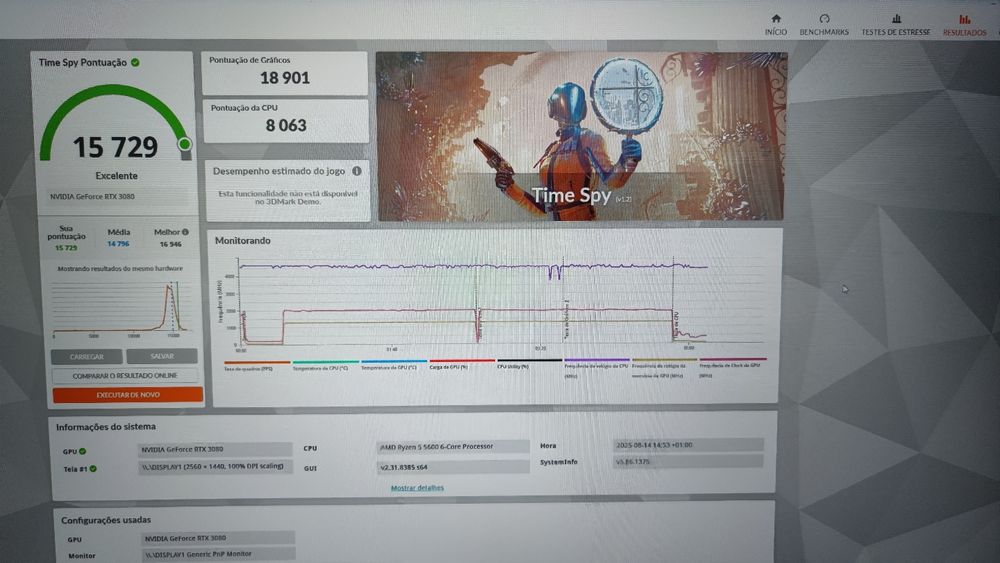Toggle the olive GPU memory clock legend line
The image size is (1000, 563).
(664, 360)
